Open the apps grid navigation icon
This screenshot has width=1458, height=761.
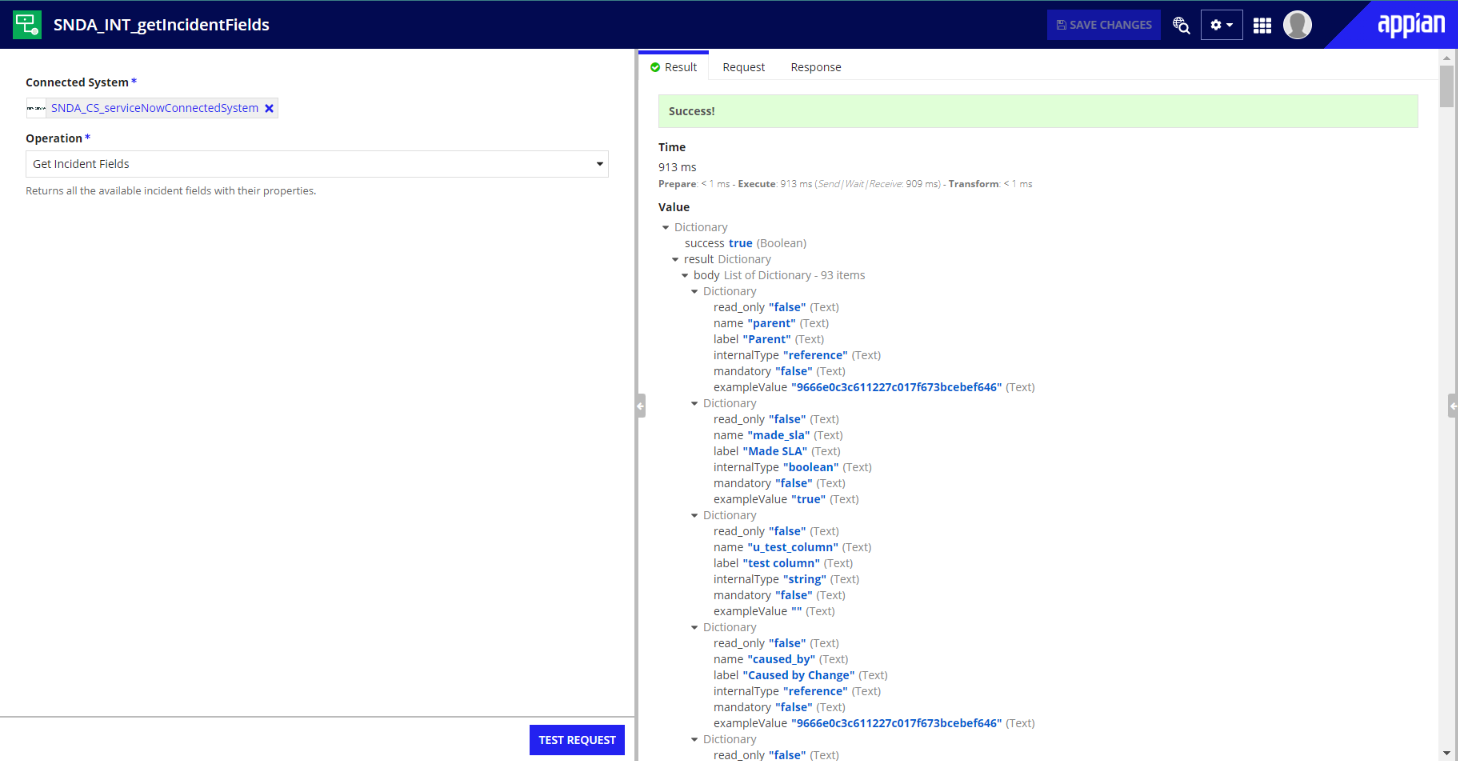[x=1262, y=25]
